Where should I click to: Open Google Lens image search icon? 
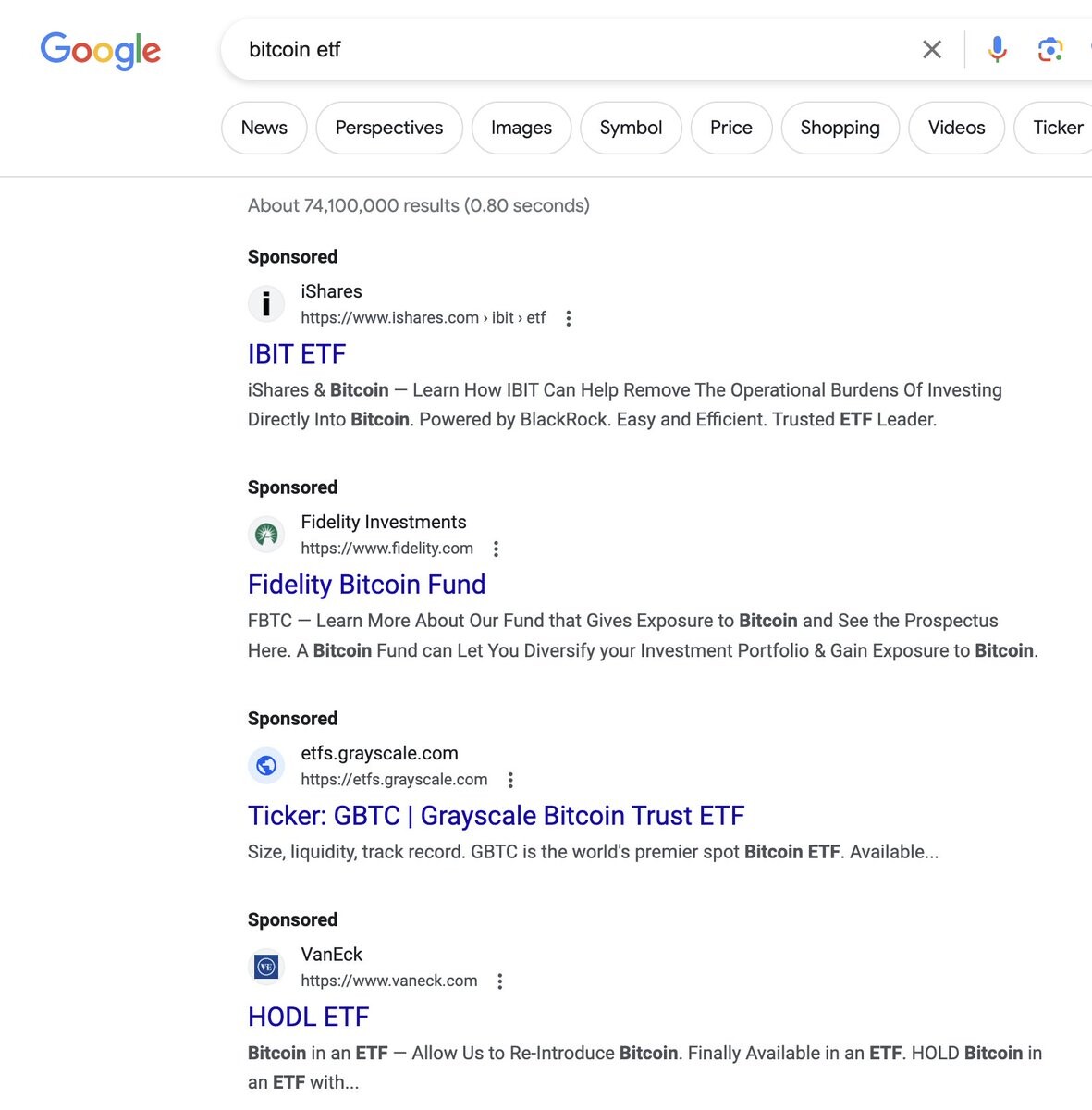pyautogui.click(x=1049, y=49)
